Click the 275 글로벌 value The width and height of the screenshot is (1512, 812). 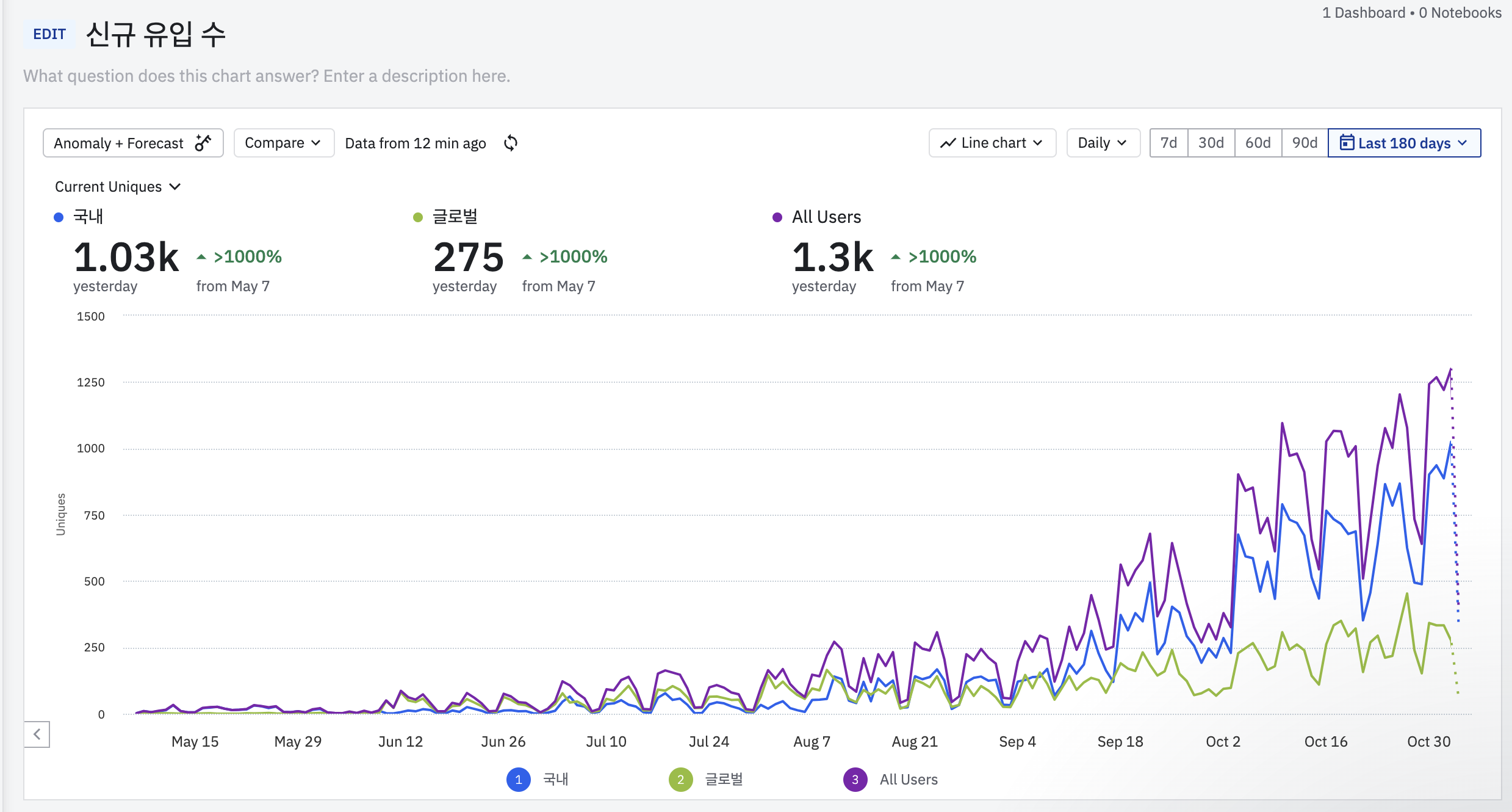pos(469,257)
